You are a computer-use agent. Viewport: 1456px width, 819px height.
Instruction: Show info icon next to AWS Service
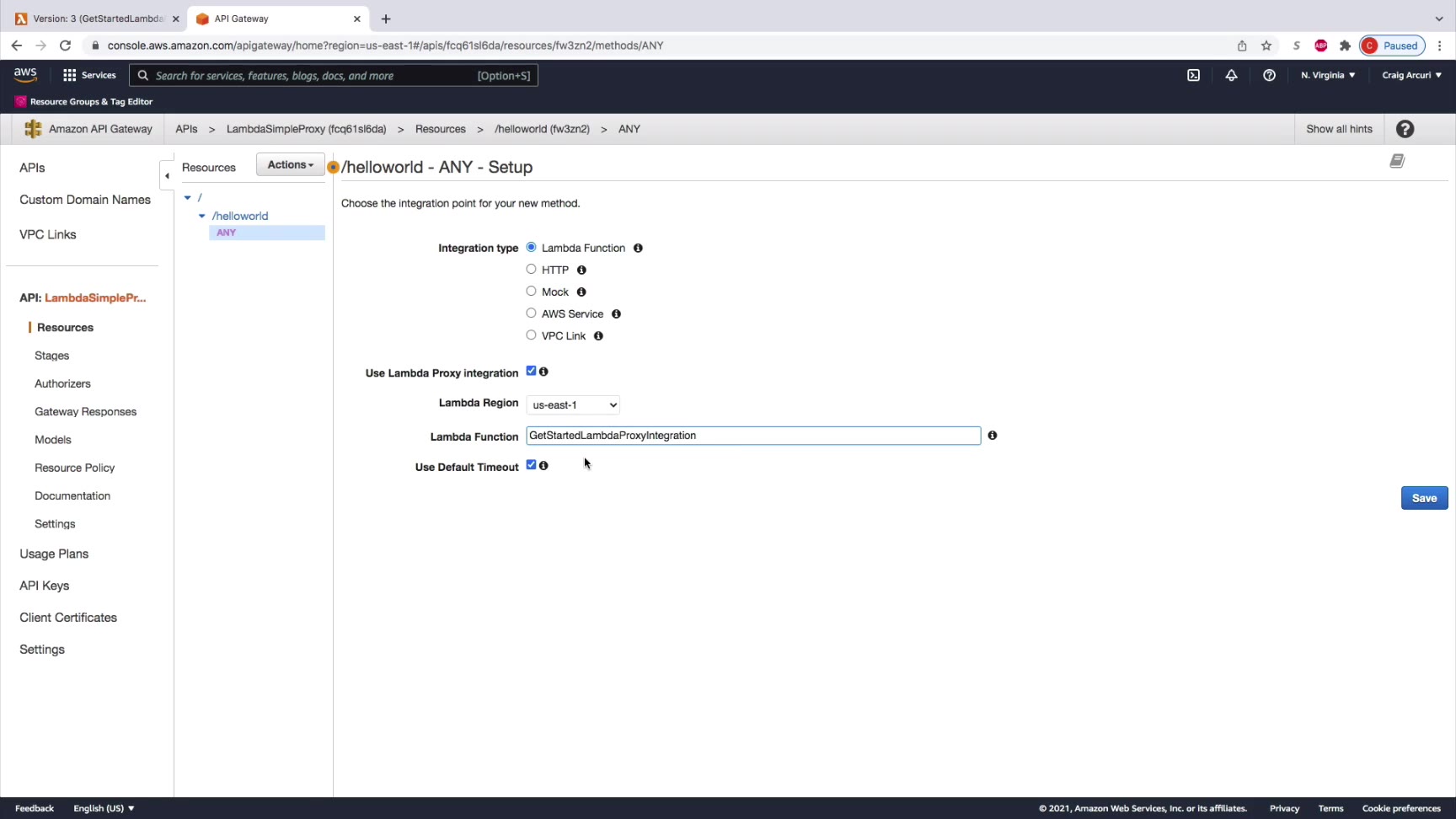click(616, 313)
